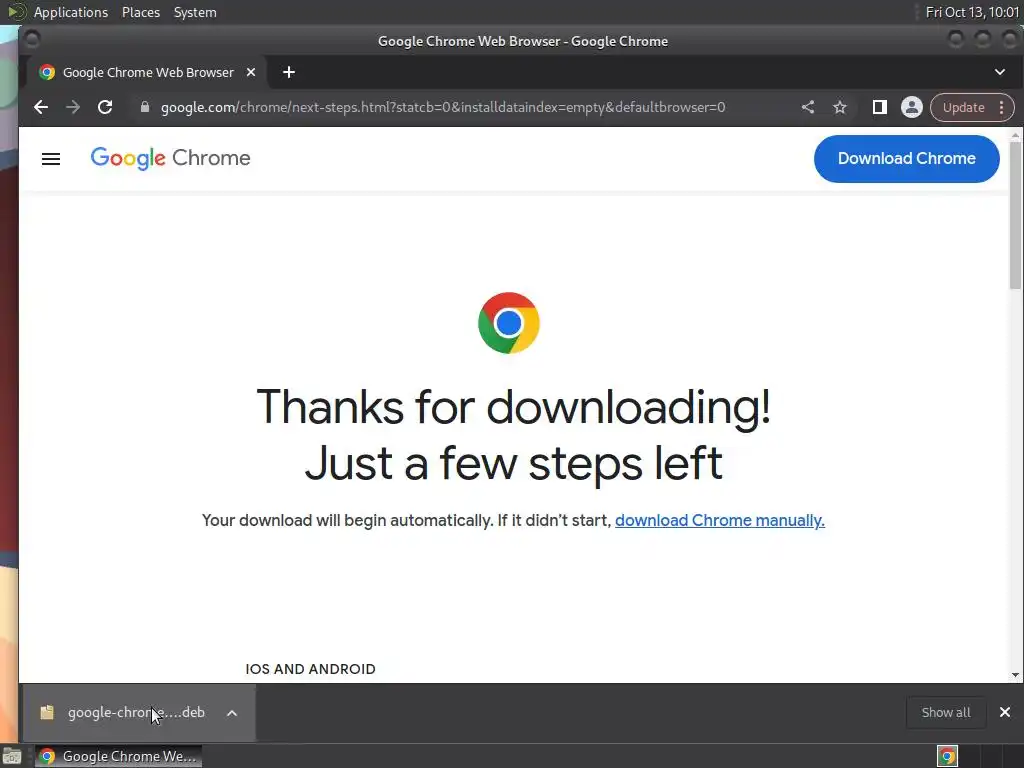
Task: Open the hamburger menu on the page
Action: tap(51, 159)
